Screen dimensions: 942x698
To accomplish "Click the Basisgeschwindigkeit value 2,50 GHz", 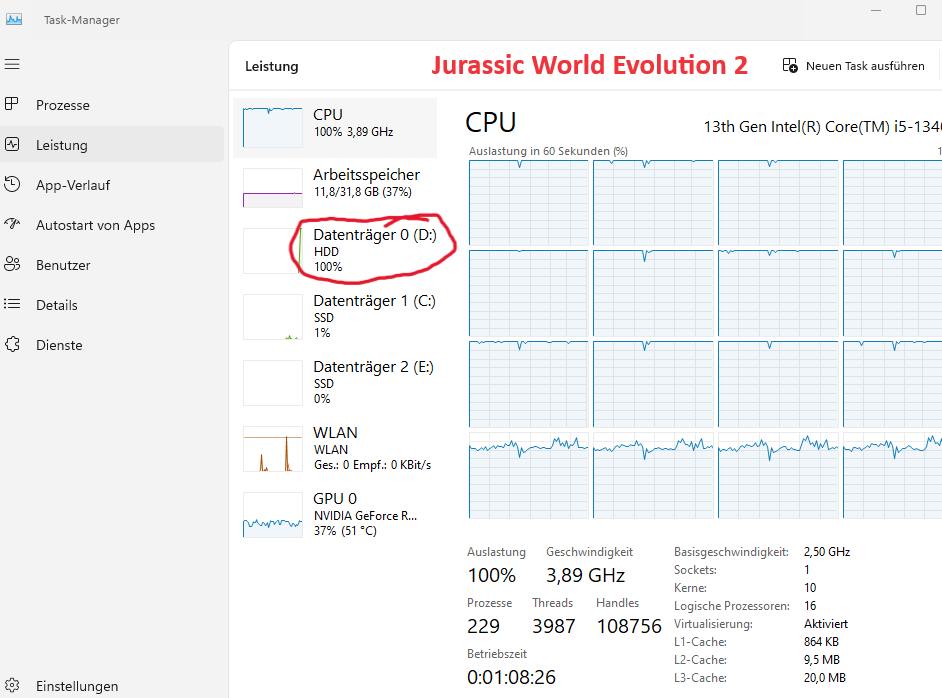I will click(x=827, y=551).
